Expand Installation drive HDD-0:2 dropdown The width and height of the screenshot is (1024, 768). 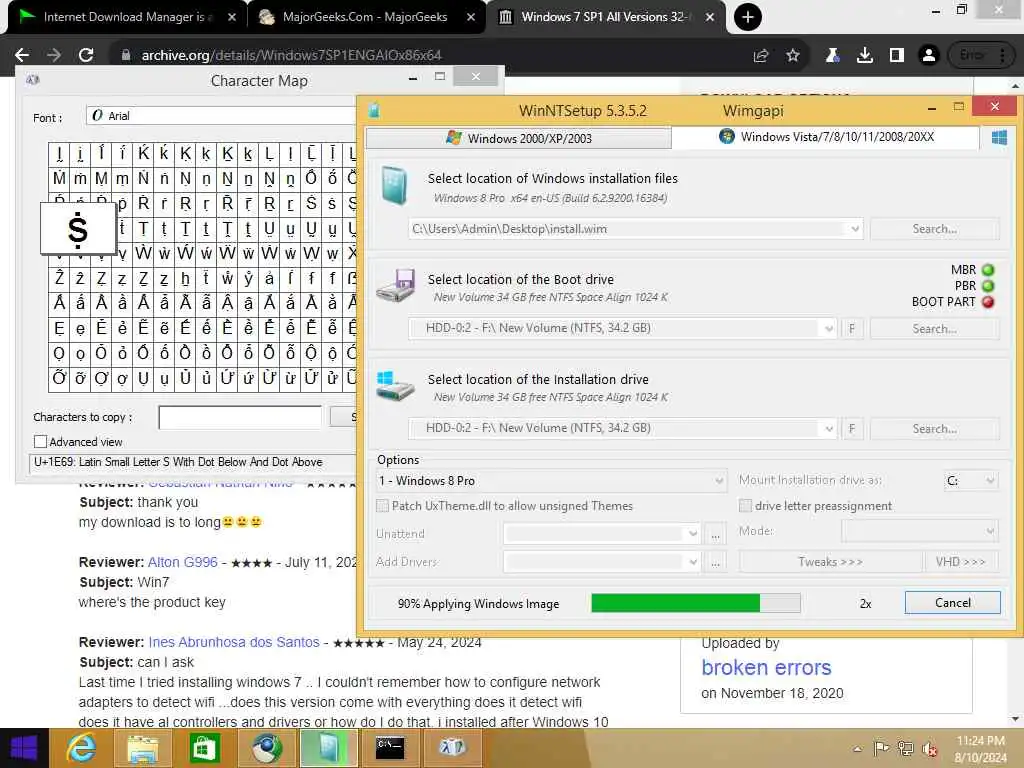point(828,429)
